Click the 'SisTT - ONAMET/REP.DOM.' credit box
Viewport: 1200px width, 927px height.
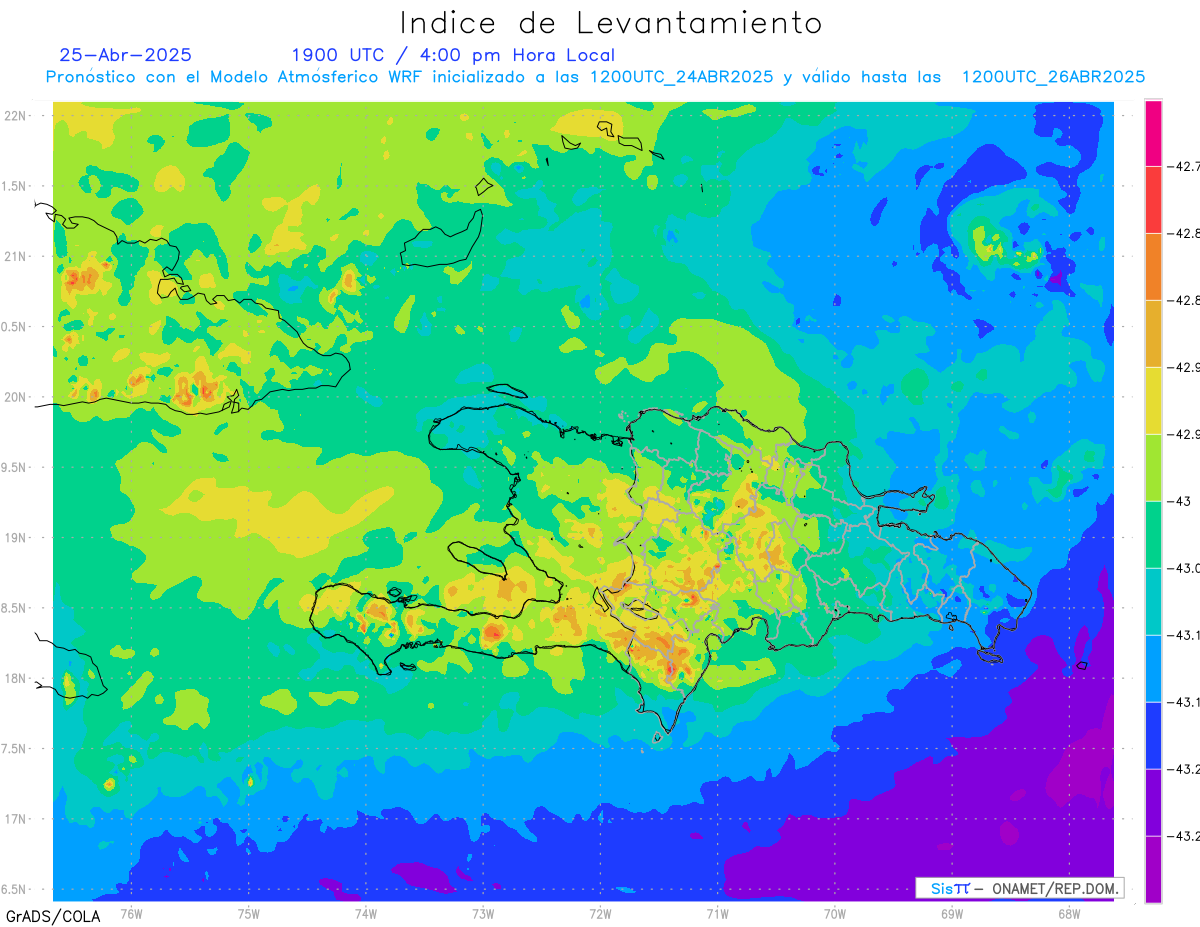pyautogui.click(x=1020, y=888)
